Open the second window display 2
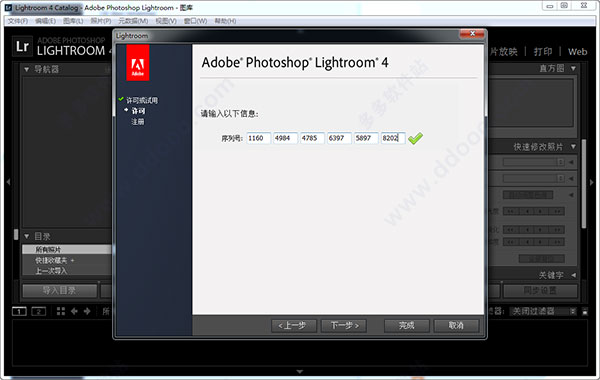The image size is (600, 380). pyautogui.click(x=38, y=311)
